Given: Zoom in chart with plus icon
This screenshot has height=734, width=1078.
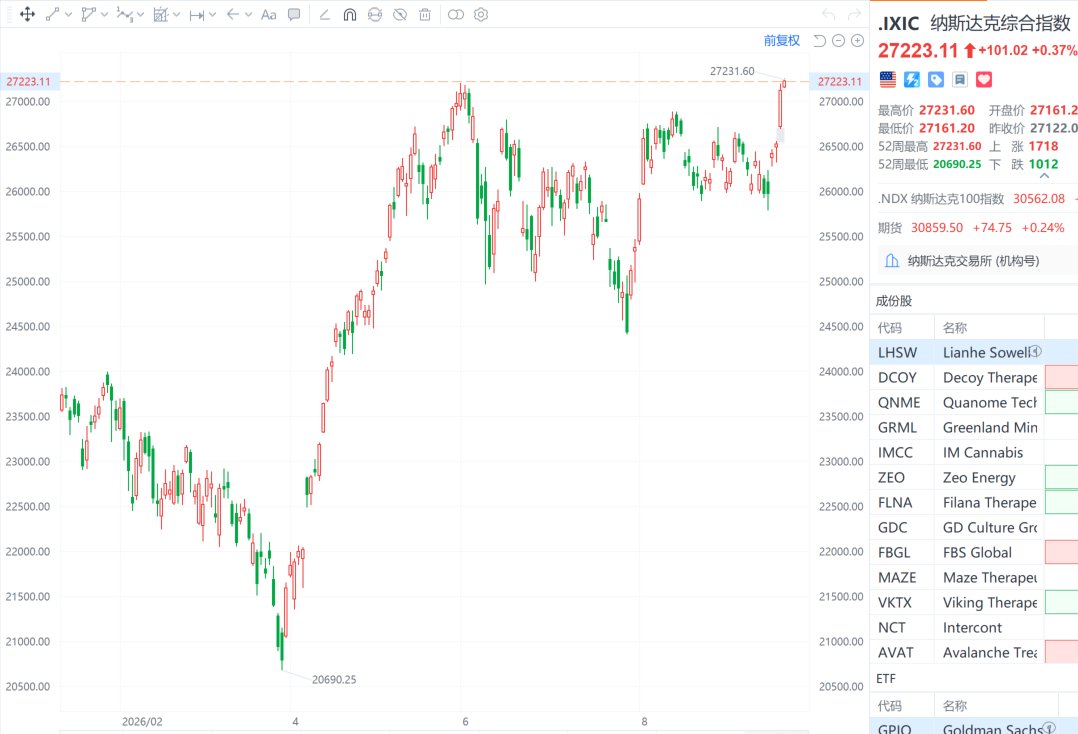Looking at the screenshot, I should [857, 41].
